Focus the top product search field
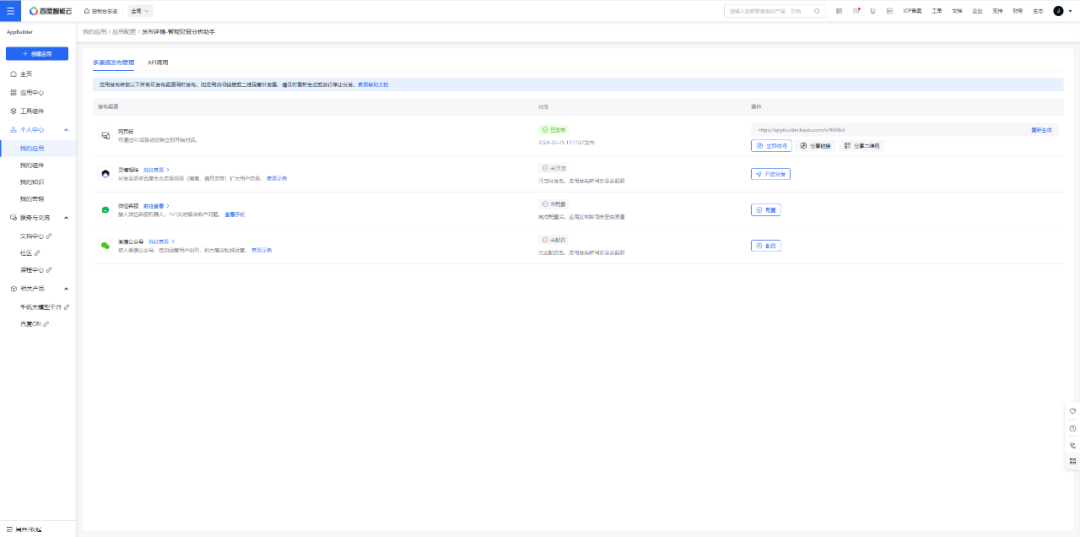1080x537 pixels. click(x=768, y=11)
